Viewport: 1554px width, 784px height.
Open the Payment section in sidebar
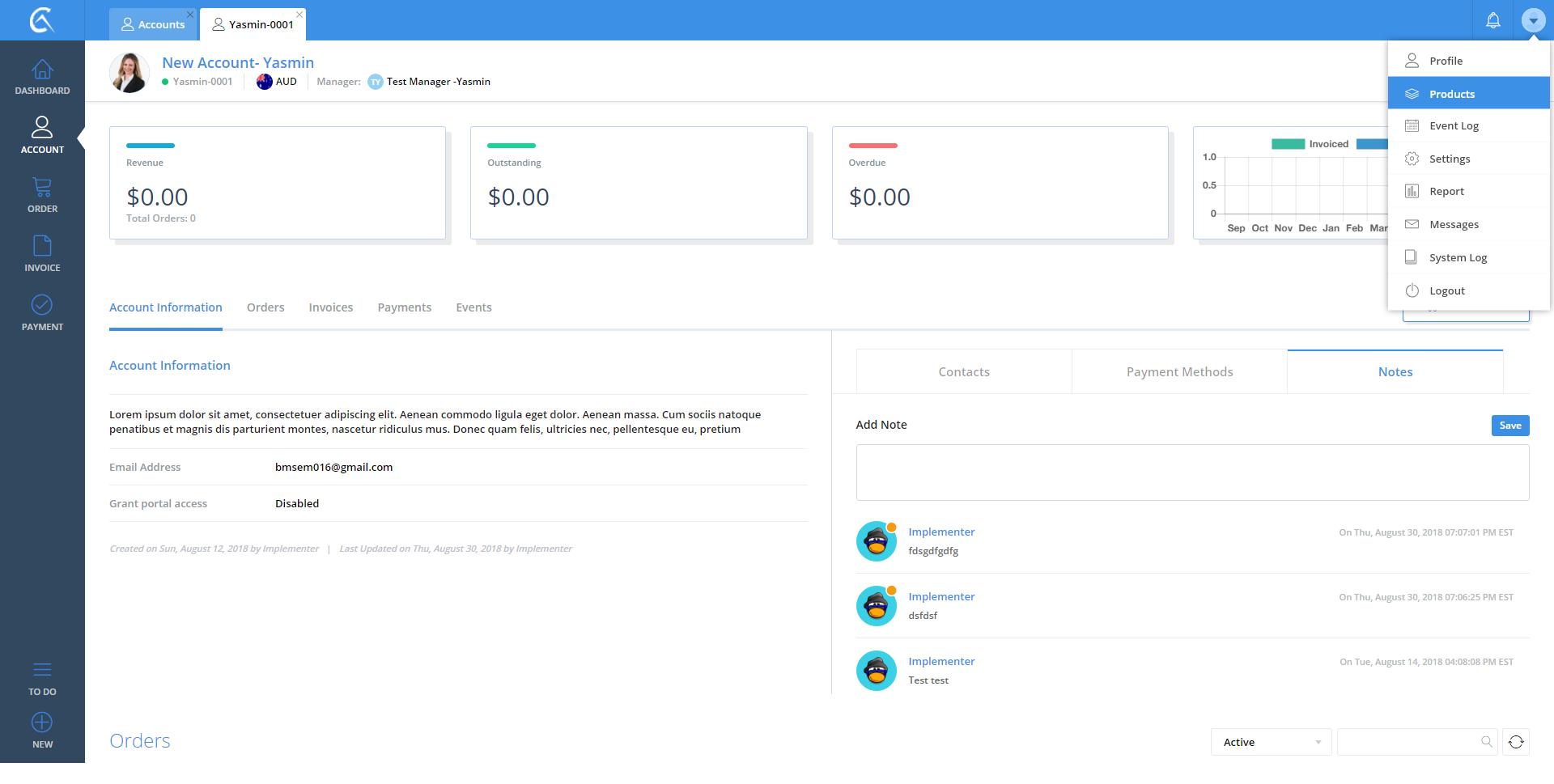tap(42, 313)
